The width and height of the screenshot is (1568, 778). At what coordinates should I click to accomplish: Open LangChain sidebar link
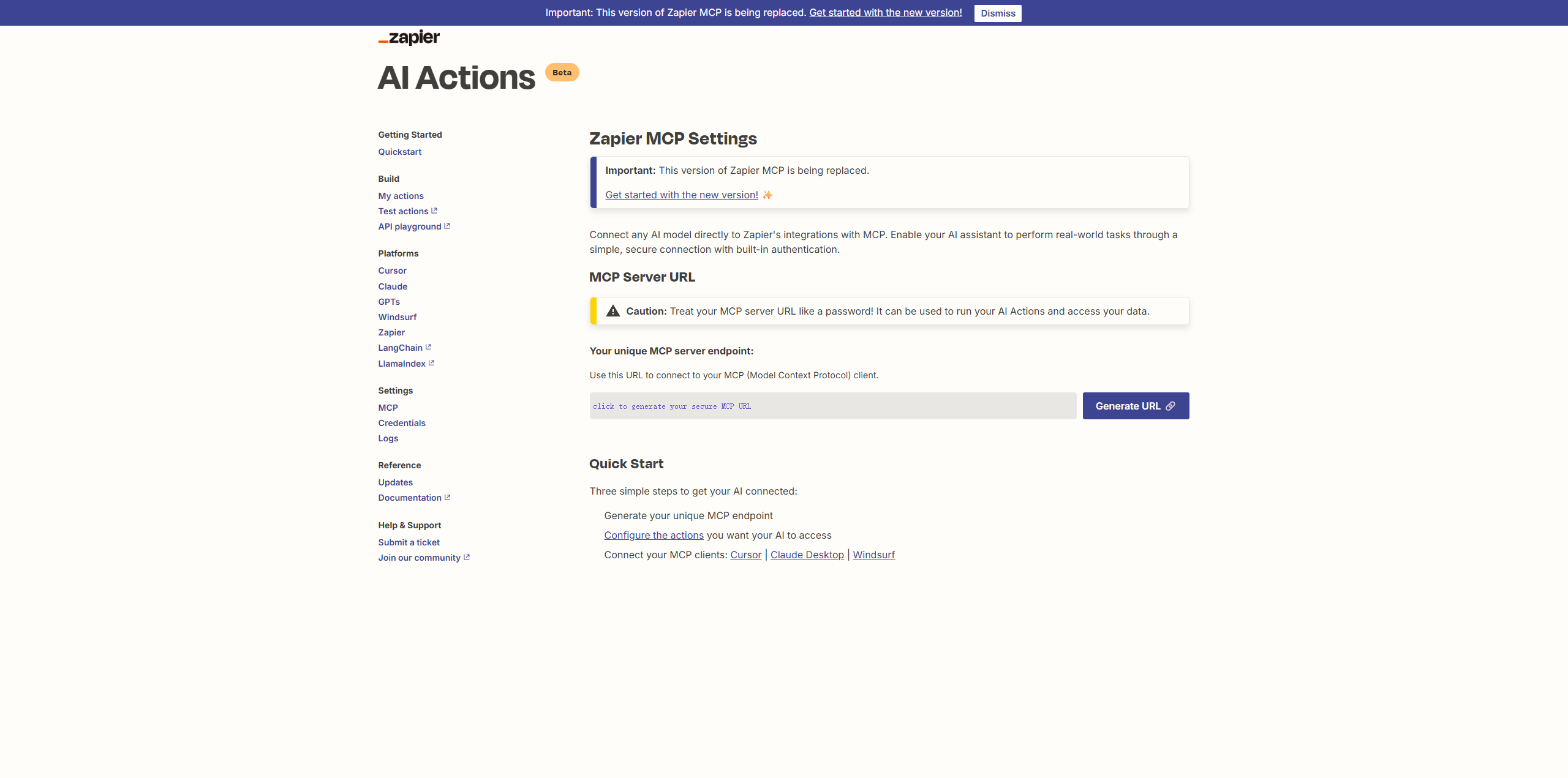point(400,348)
